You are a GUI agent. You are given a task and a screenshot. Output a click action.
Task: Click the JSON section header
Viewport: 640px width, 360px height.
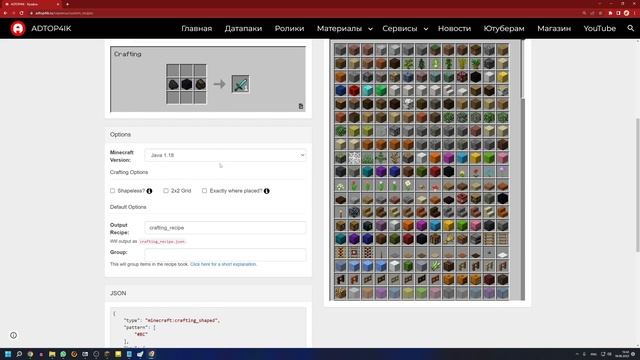tap(118, 293)
